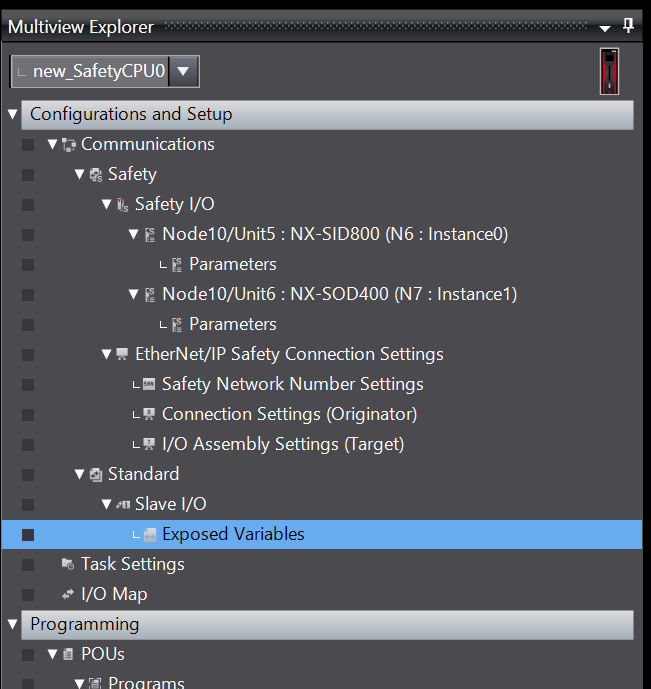Viewport: 651px width, 689px height.
Task: Click the I/O Map icon
Action: 68,595
